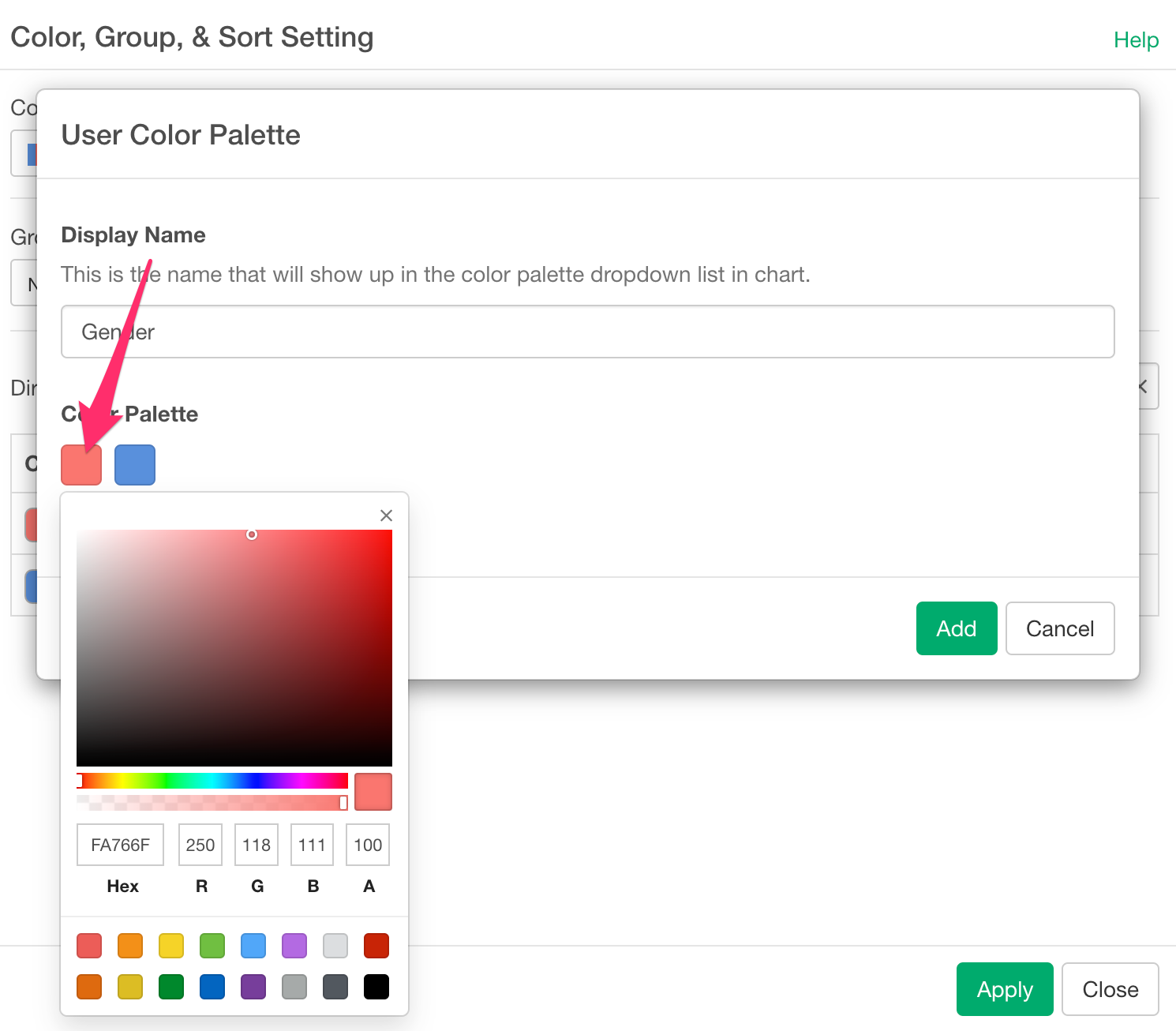Select the black preset color swatch

[x=376, y=987]
